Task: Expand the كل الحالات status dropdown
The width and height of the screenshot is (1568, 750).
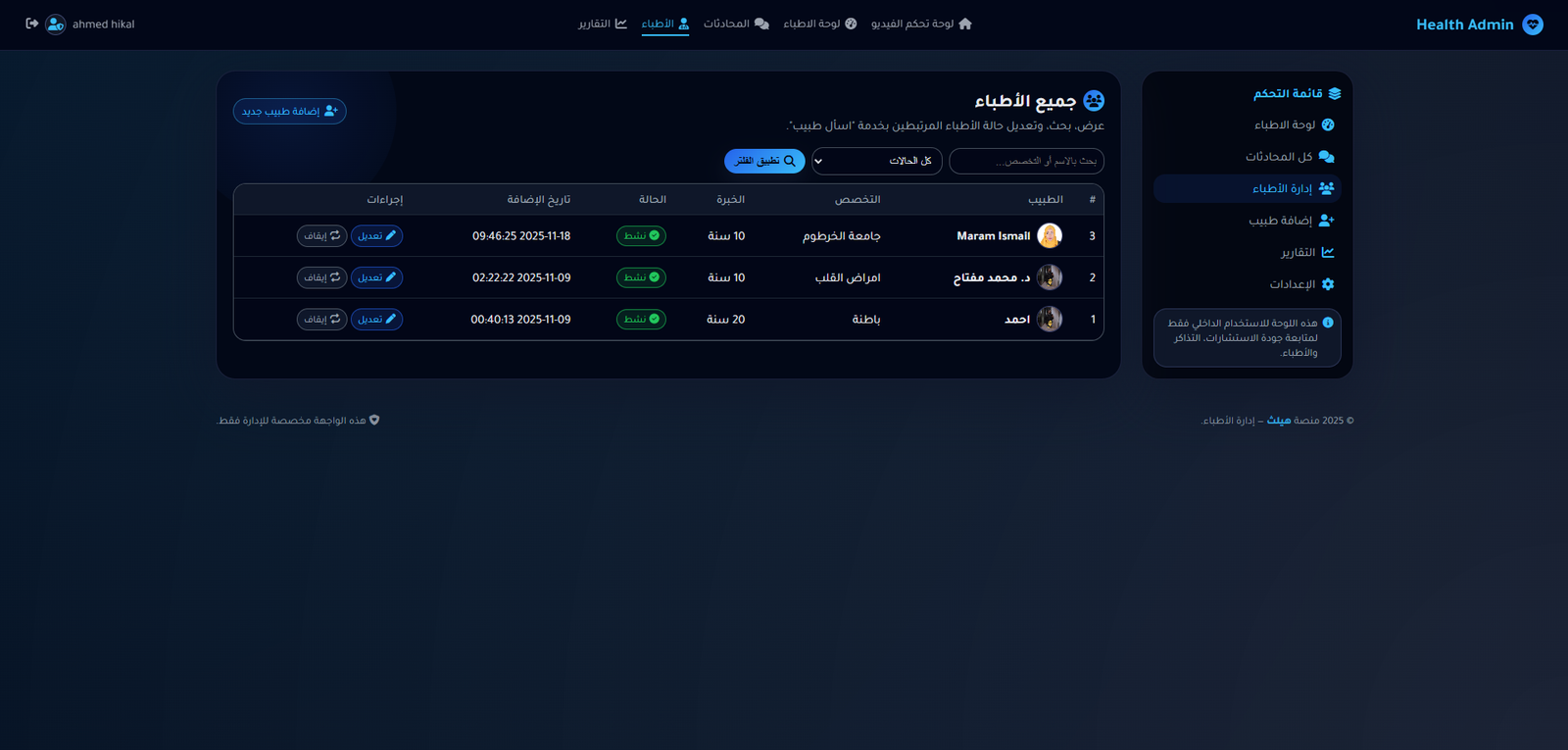Action: click(876, 161)
